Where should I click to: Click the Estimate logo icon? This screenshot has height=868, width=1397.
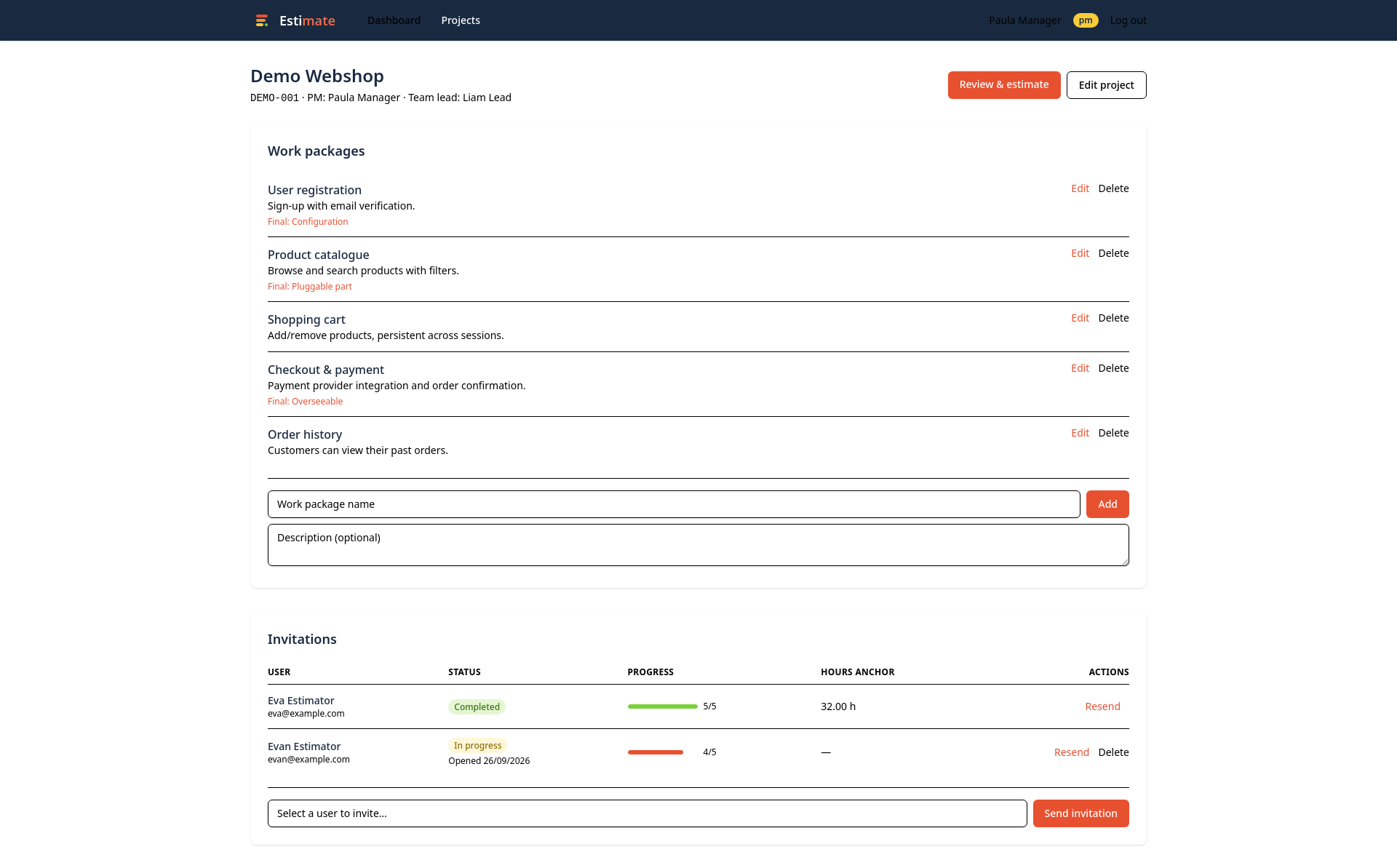coord(262,20)
